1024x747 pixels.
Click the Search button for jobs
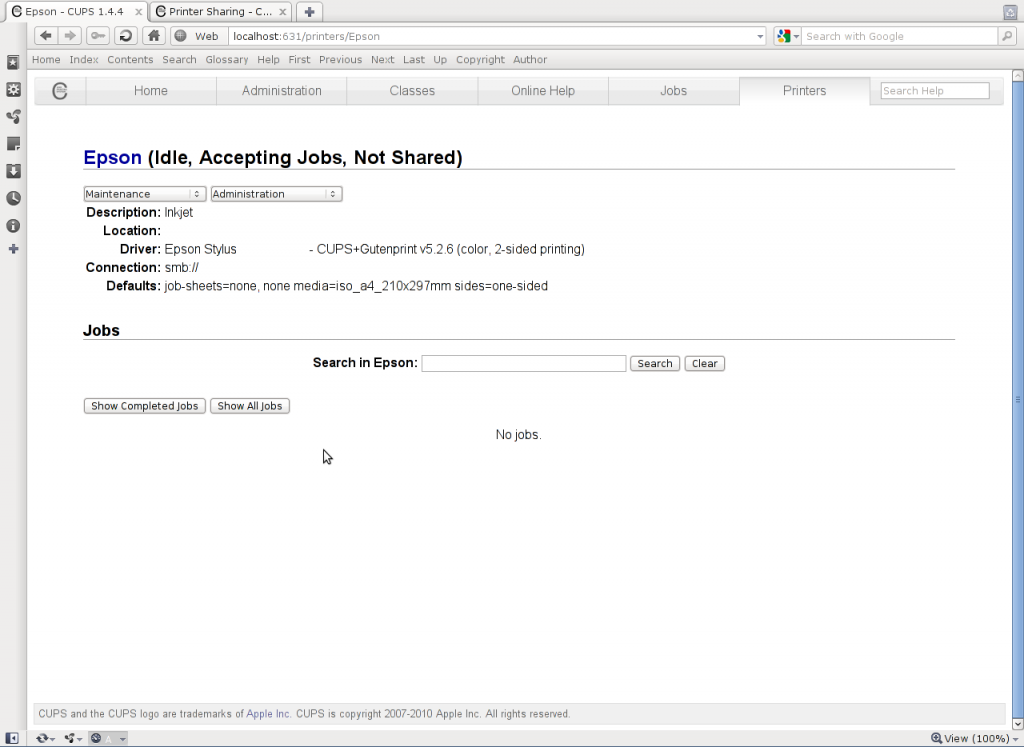655,364
